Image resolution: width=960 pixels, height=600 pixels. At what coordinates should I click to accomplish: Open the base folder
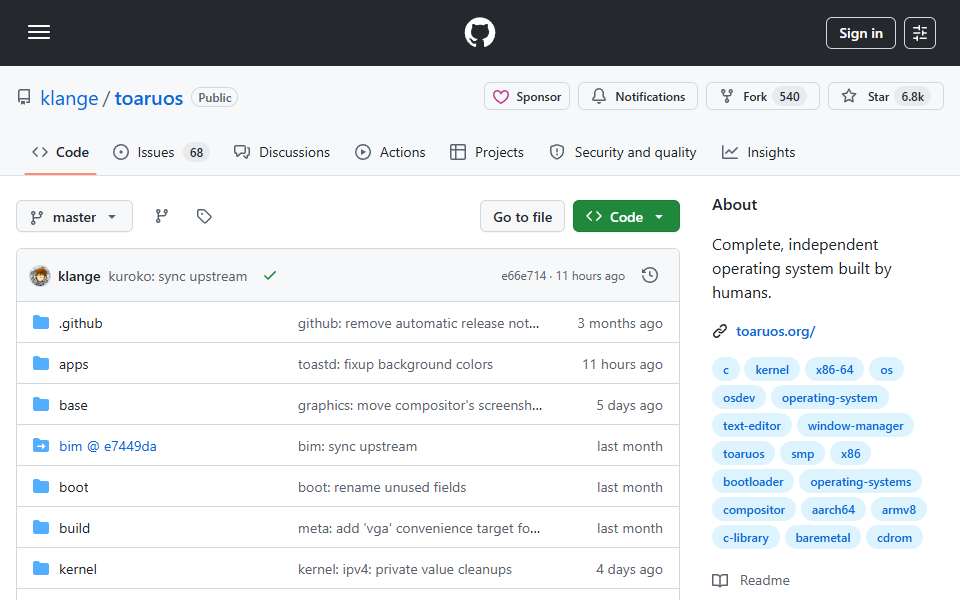(x=73, y=405)
